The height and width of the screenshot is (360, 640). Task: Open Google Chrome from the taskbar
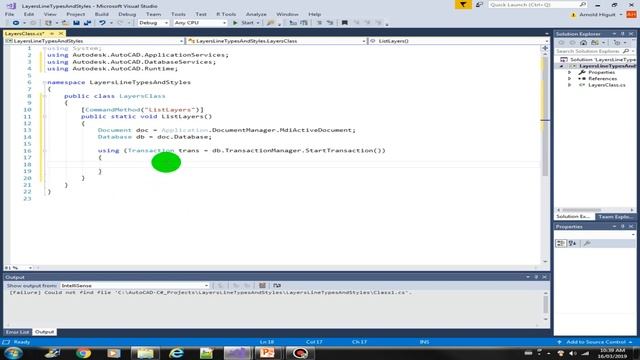coord(83,353)
